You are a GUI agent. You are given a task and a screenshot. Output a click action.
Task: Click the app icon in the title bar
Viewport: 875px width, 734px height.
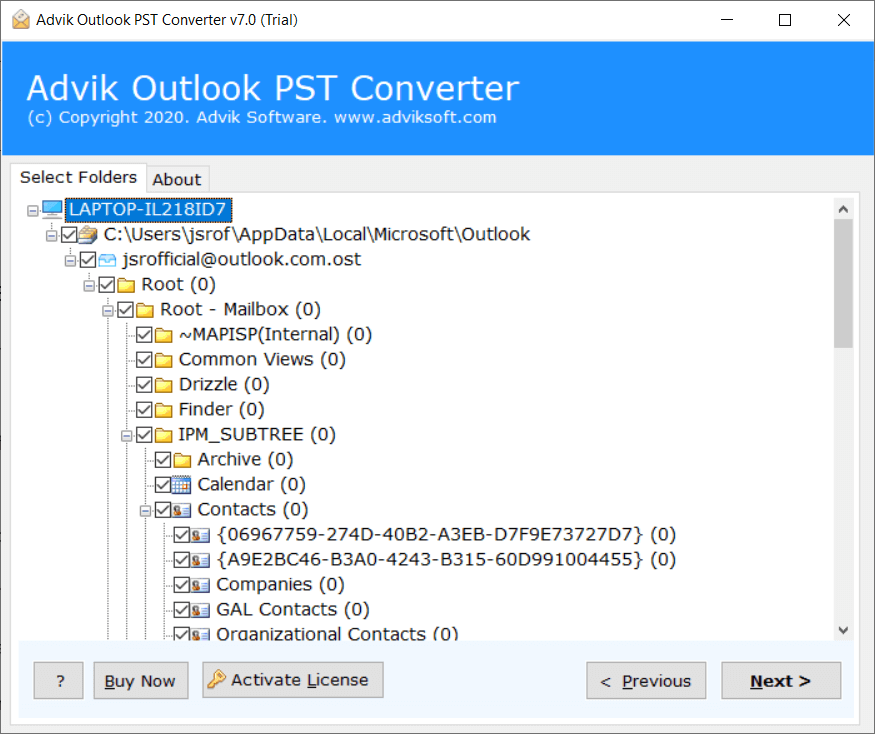click(19, 19)
